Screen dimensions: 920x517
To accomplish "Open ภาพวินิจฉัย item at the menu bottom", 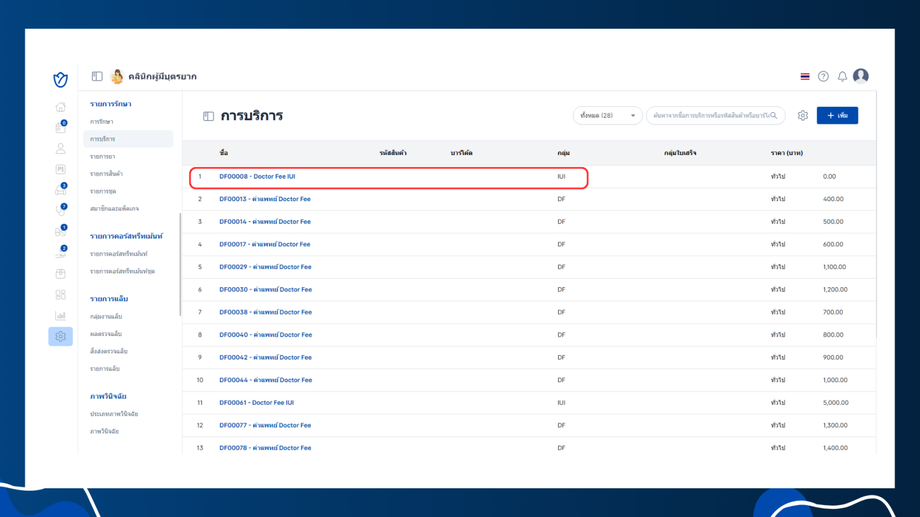I will 104,431.
